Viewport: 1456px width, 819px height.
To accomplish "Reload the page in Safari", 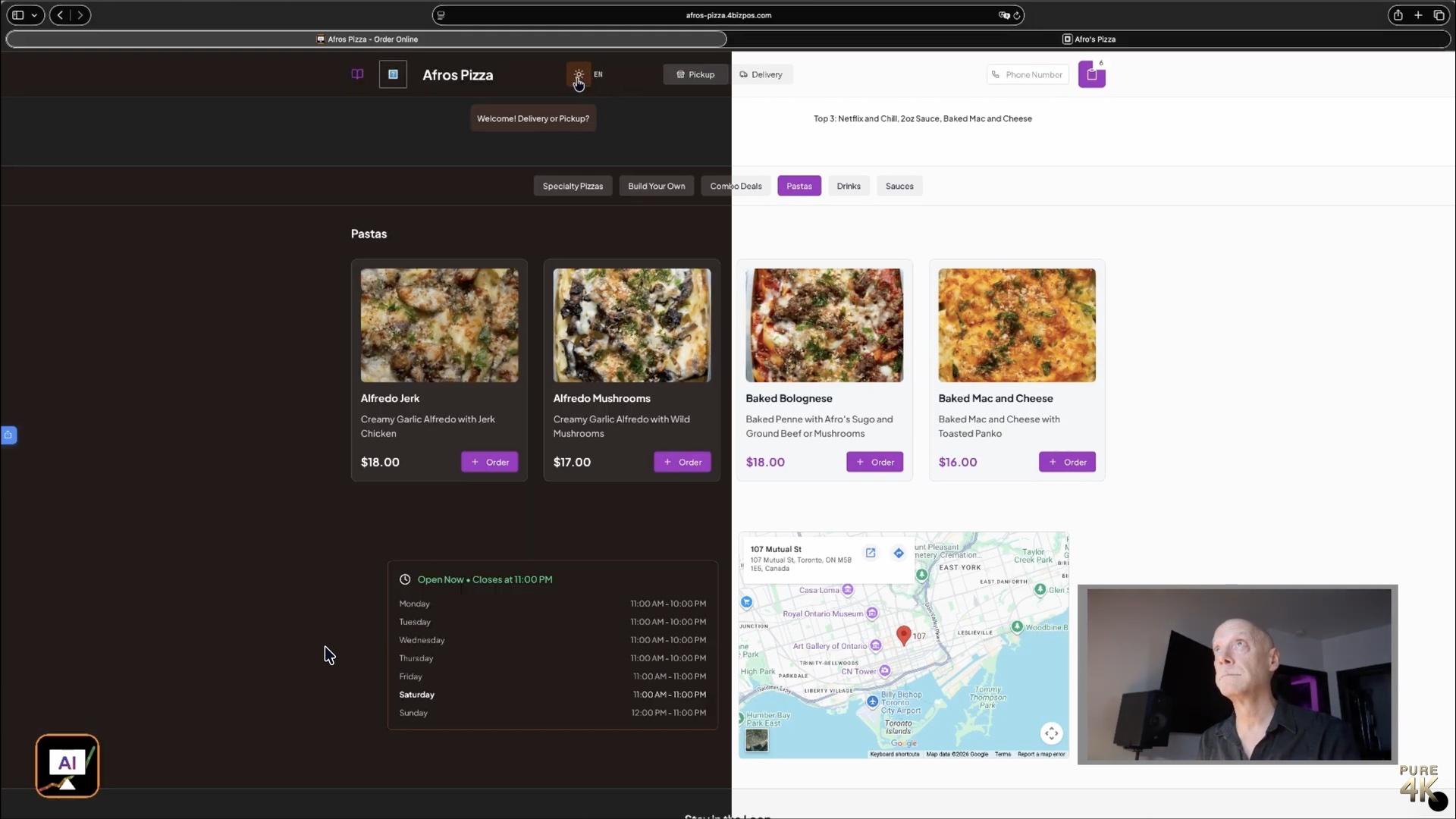I will click(1017, 15).
